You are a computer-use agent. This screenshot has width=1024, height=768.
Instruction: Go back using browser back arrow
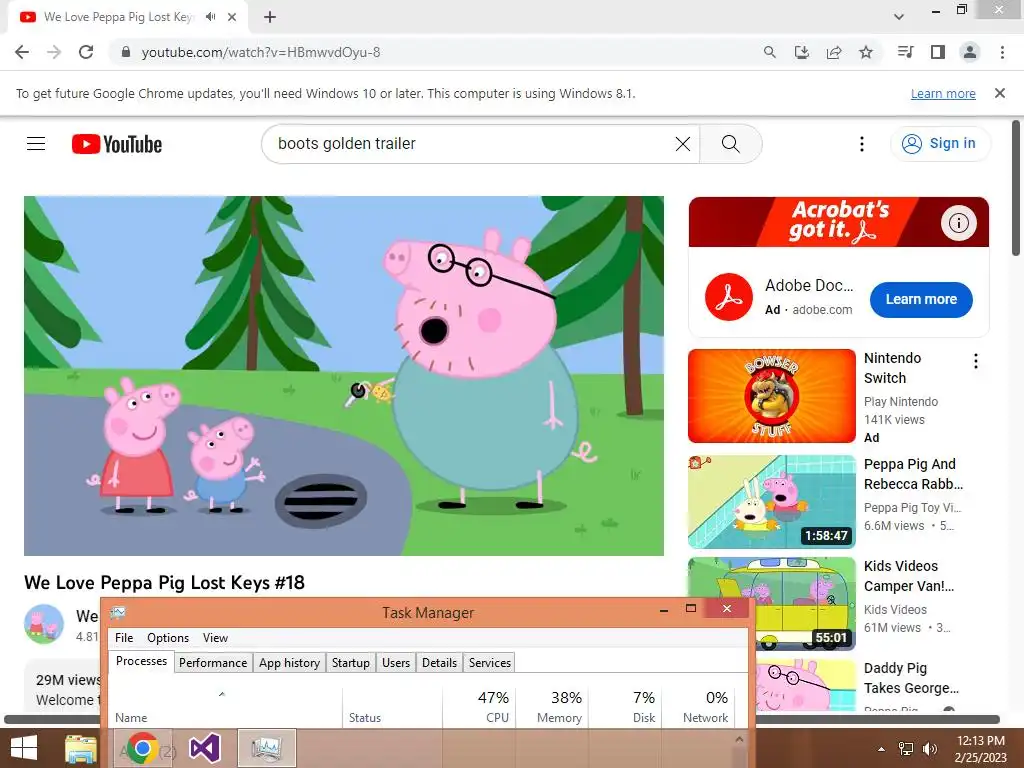(x=22, y=52)
